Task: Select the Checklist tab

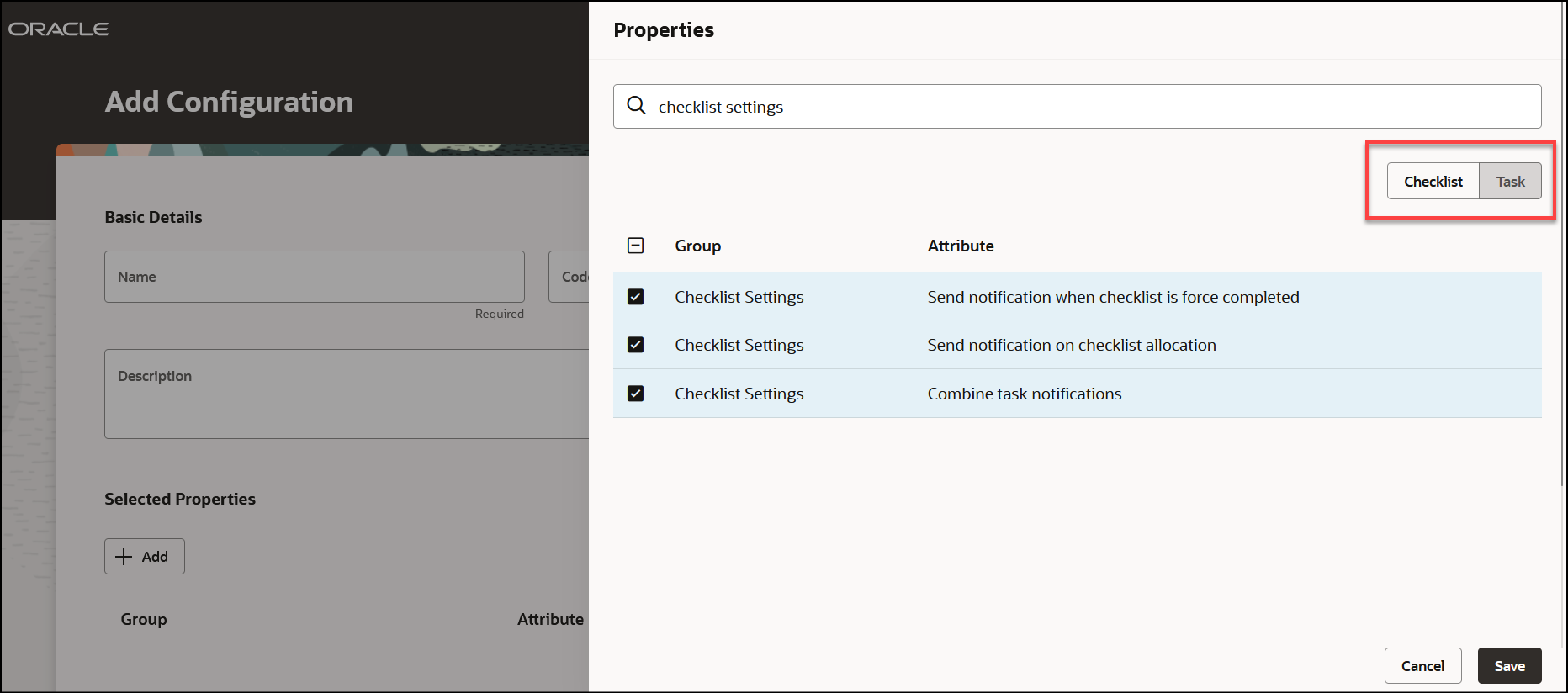Action: point(1433,182)
